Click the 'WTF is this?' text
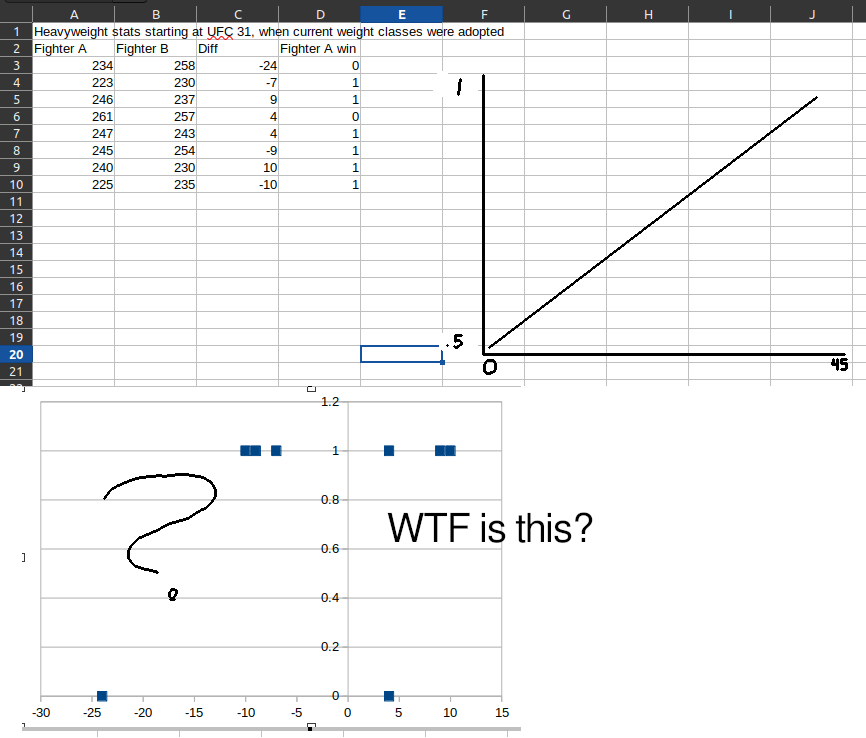This screenshot has height=738, width=866. point(490,528)
